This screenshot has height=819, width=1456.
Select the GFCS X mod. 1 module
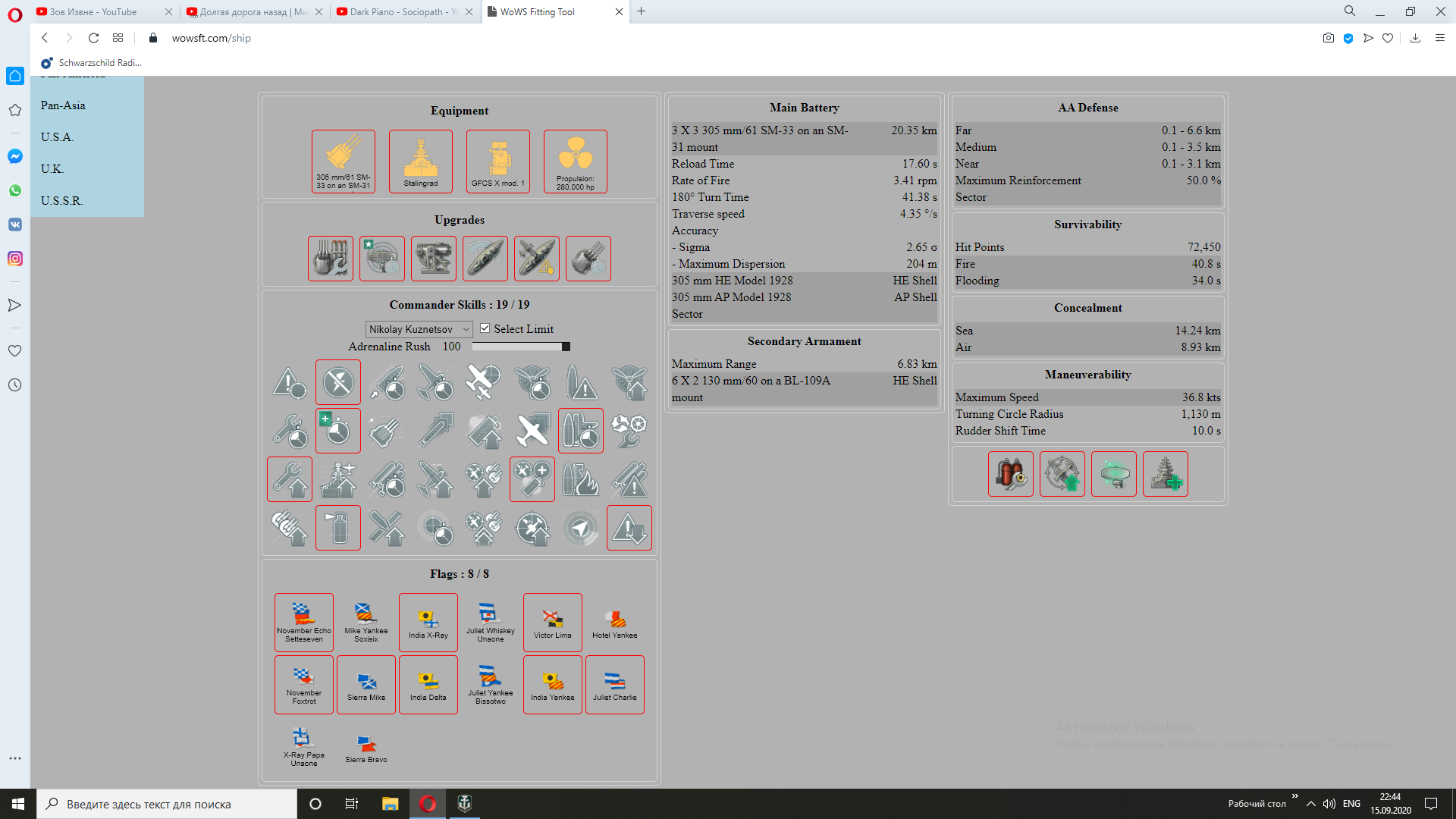[497, 161]
